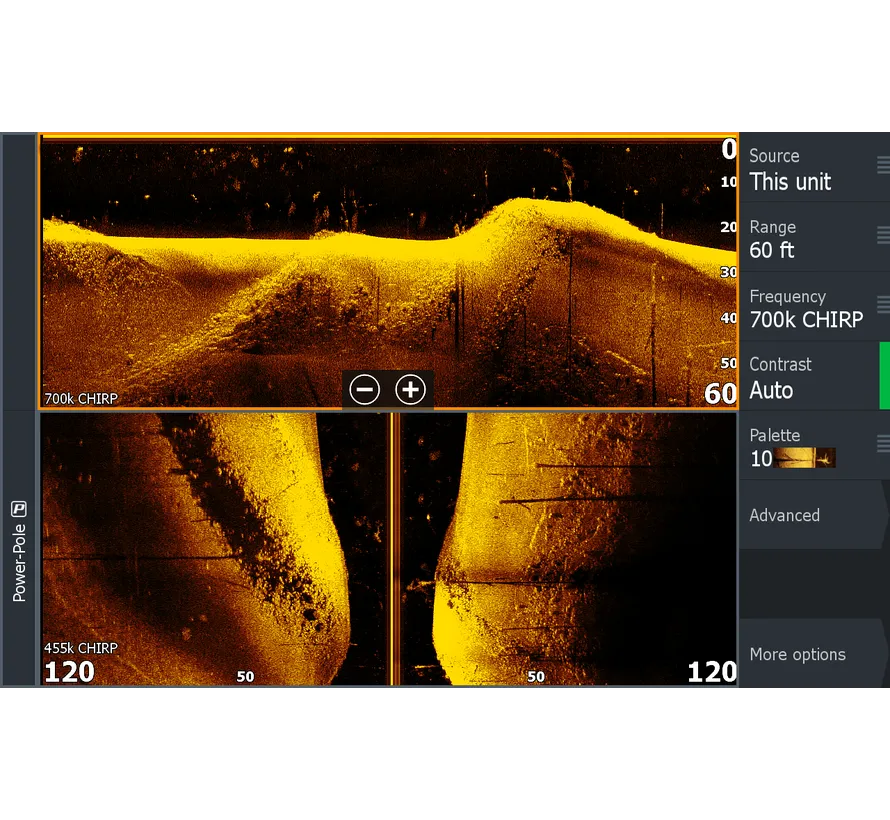Open the Range submenu icon
The width and height of the screenshot is (890, 820).
click(882, 236)
